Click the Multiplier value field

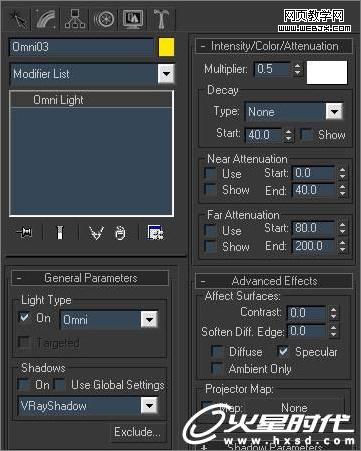tap(271, 69)
